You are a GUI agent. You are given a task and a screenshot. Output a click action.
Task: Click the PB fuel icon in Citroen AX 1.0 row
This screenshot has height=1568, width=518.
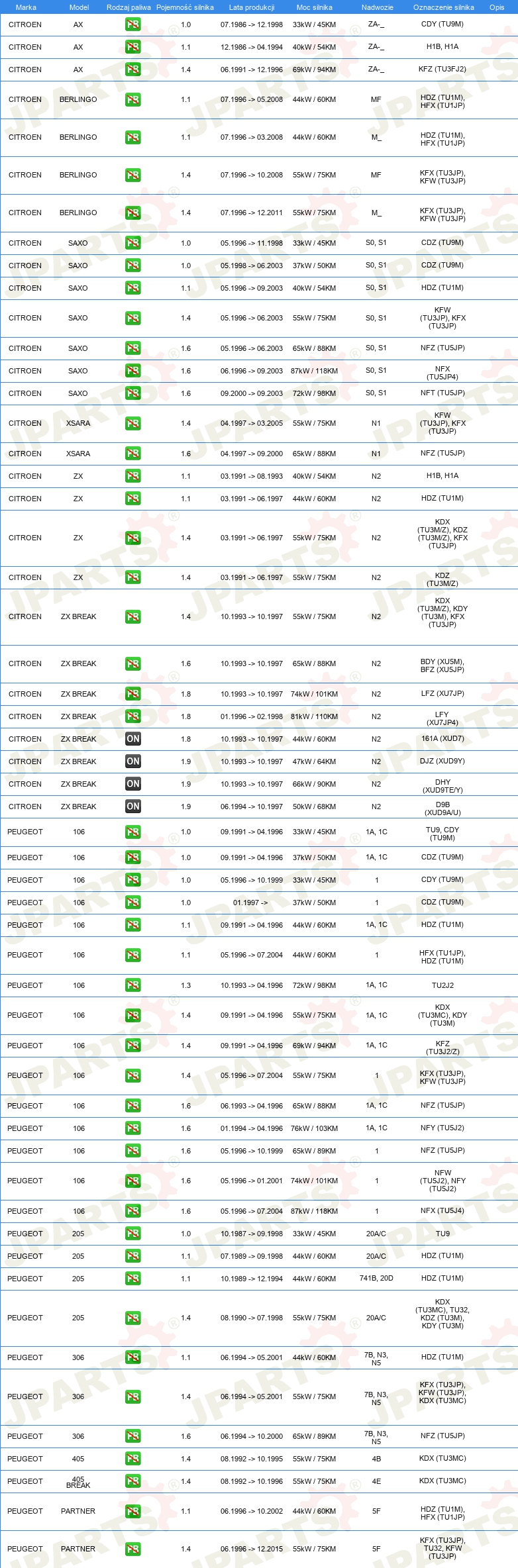pyautogui.click(x=133, y=24)
